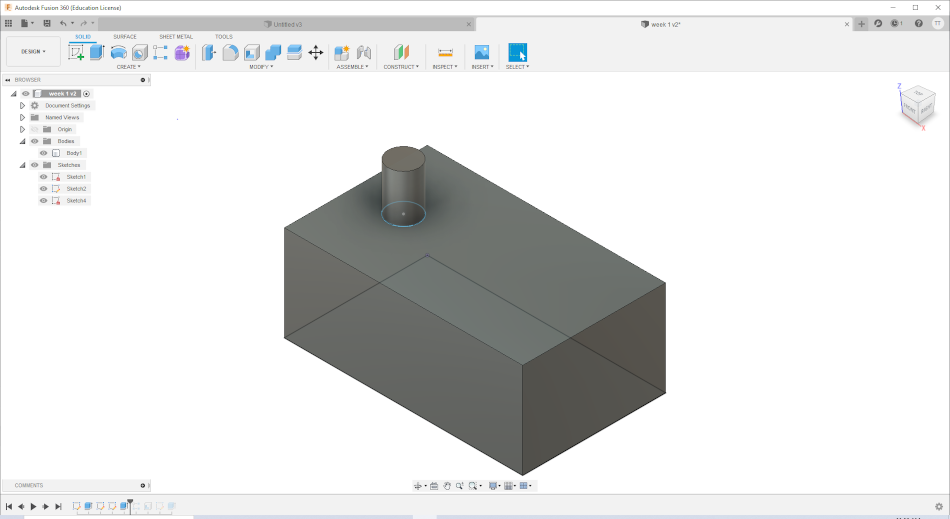Hide Sketch2 with its eye icon
This screenshot has height=519, width=950.
coord(44,189)
